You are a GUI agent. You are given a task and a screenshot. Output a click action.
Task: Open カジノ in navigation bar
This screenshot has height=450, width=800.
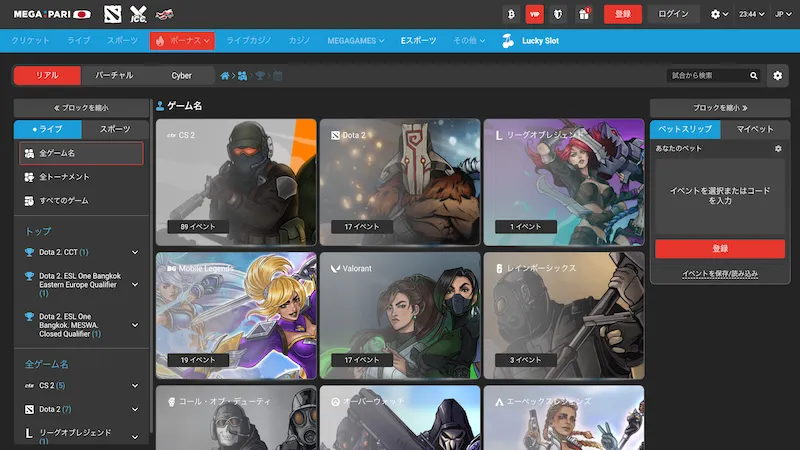[x=299, y=40]
